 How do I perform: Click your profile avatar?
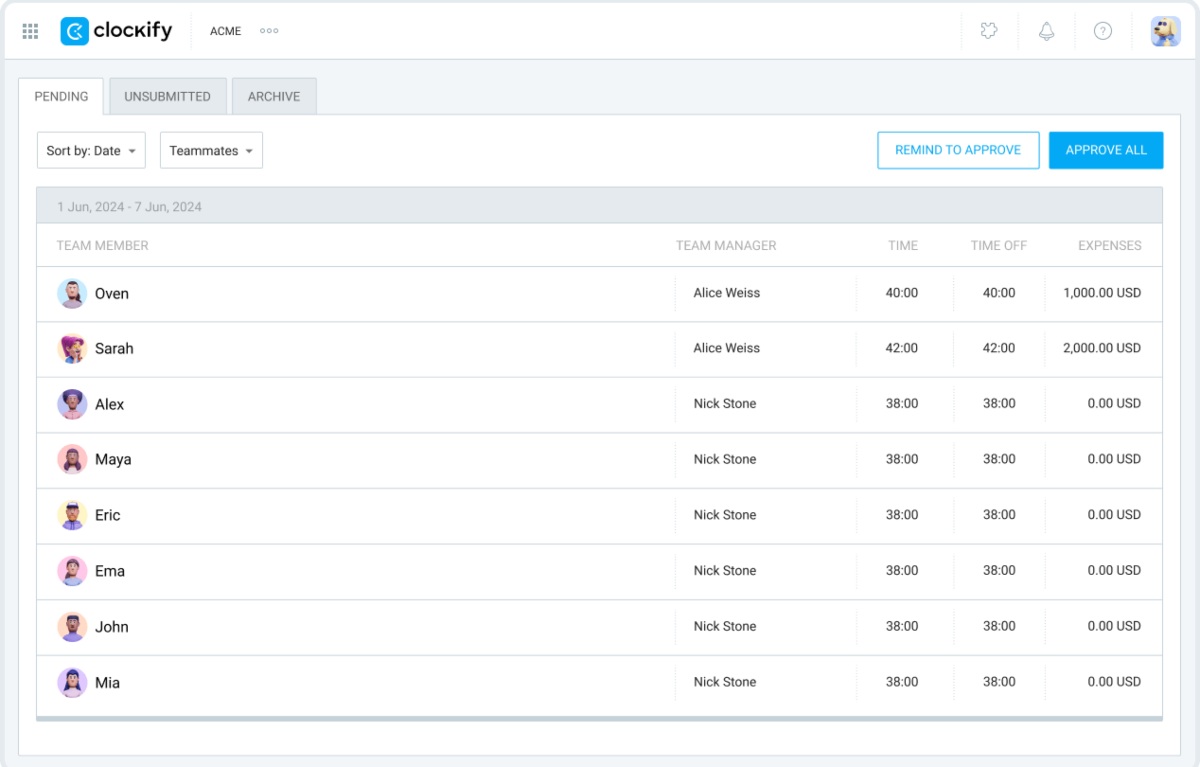click(x=1162, y=30)
